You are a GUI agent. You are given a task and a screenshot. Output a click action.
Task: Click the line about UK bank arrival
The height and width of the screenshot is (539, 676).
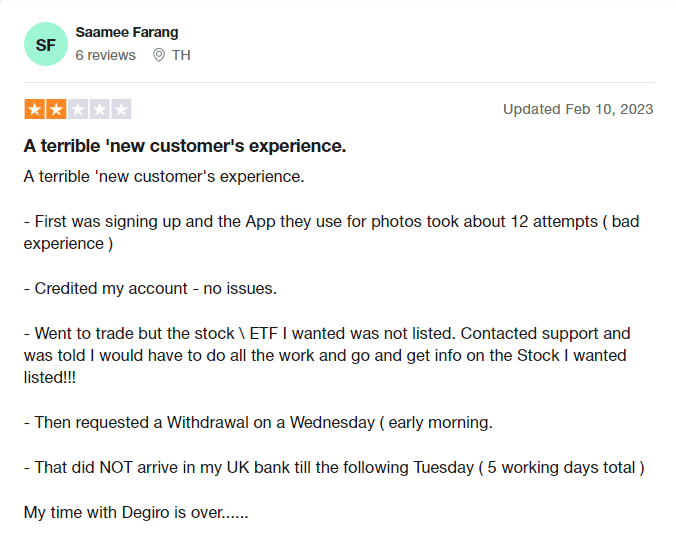point(334,467)
